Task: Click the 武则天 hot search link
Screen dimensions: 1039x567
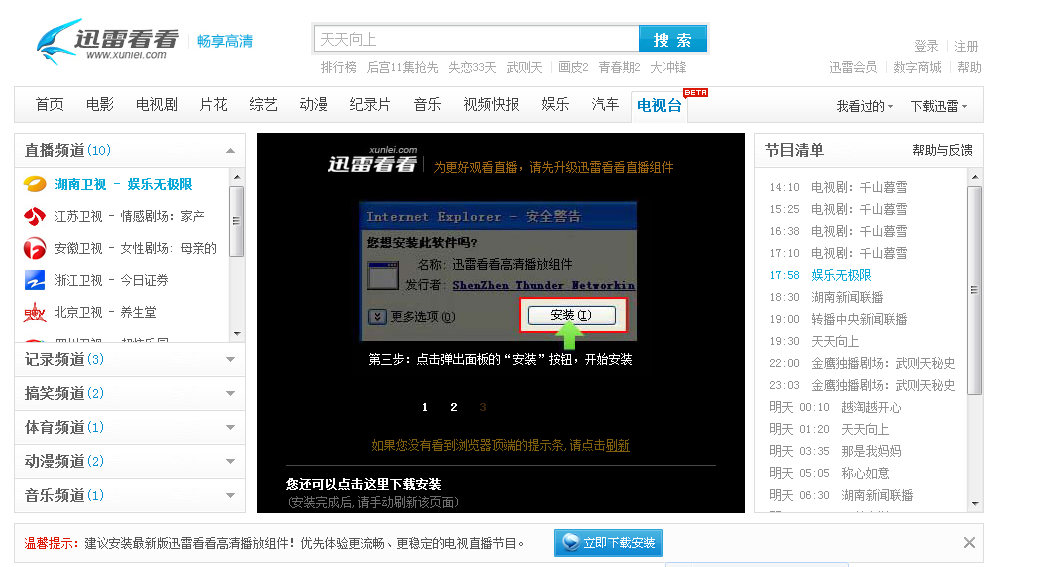Action: [525, 67]
